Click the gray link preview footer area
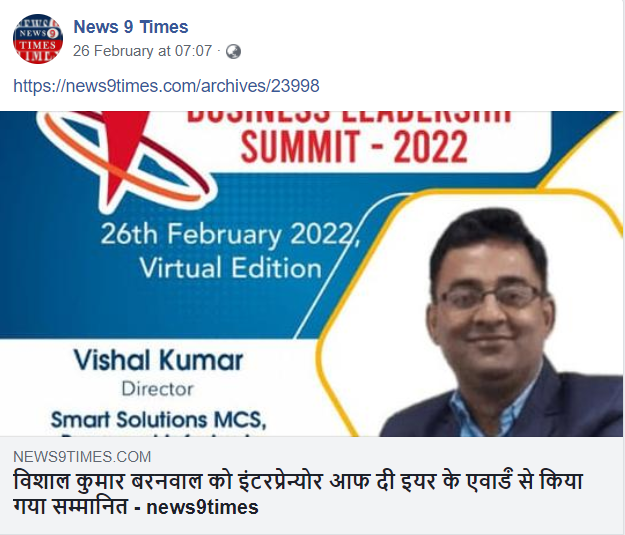625x535 pixels. pyautogui.click(x=311, y=485)
